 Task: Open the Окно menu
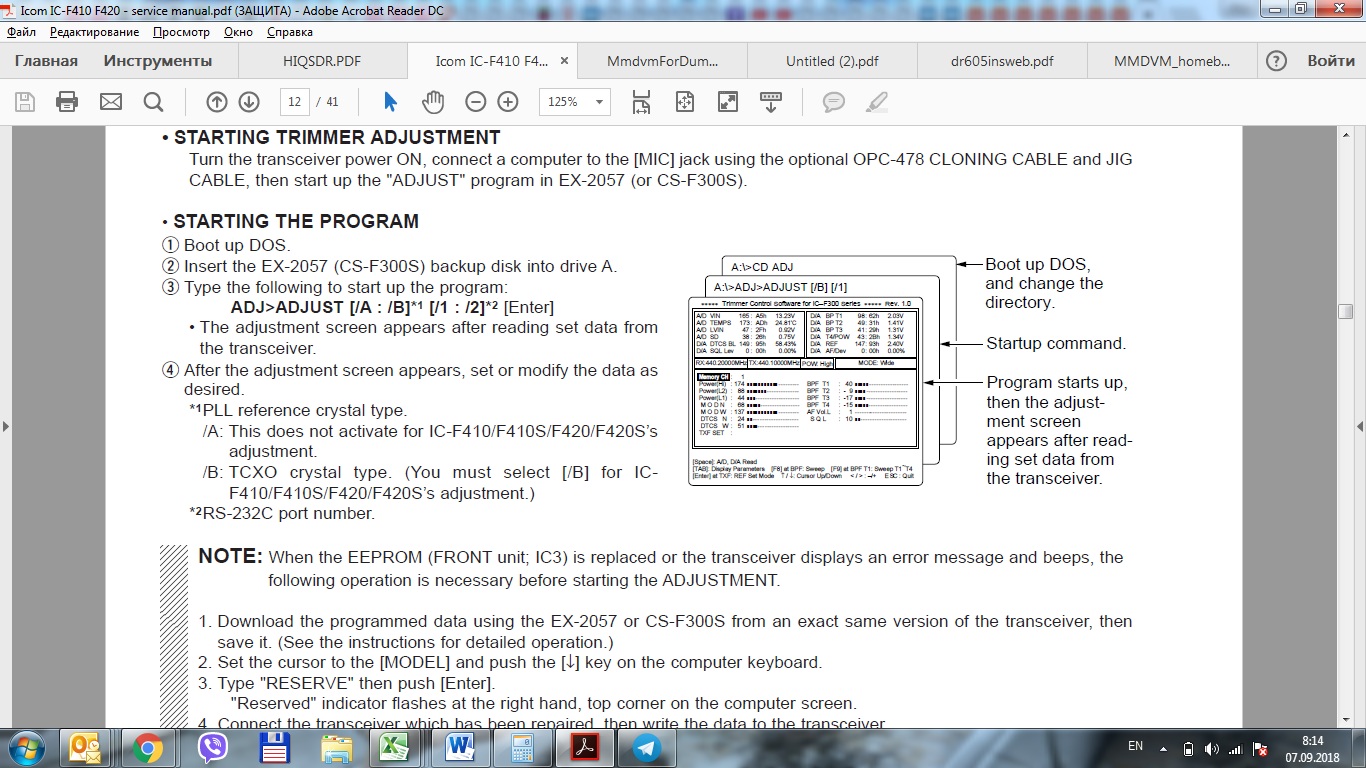point(238,32)
